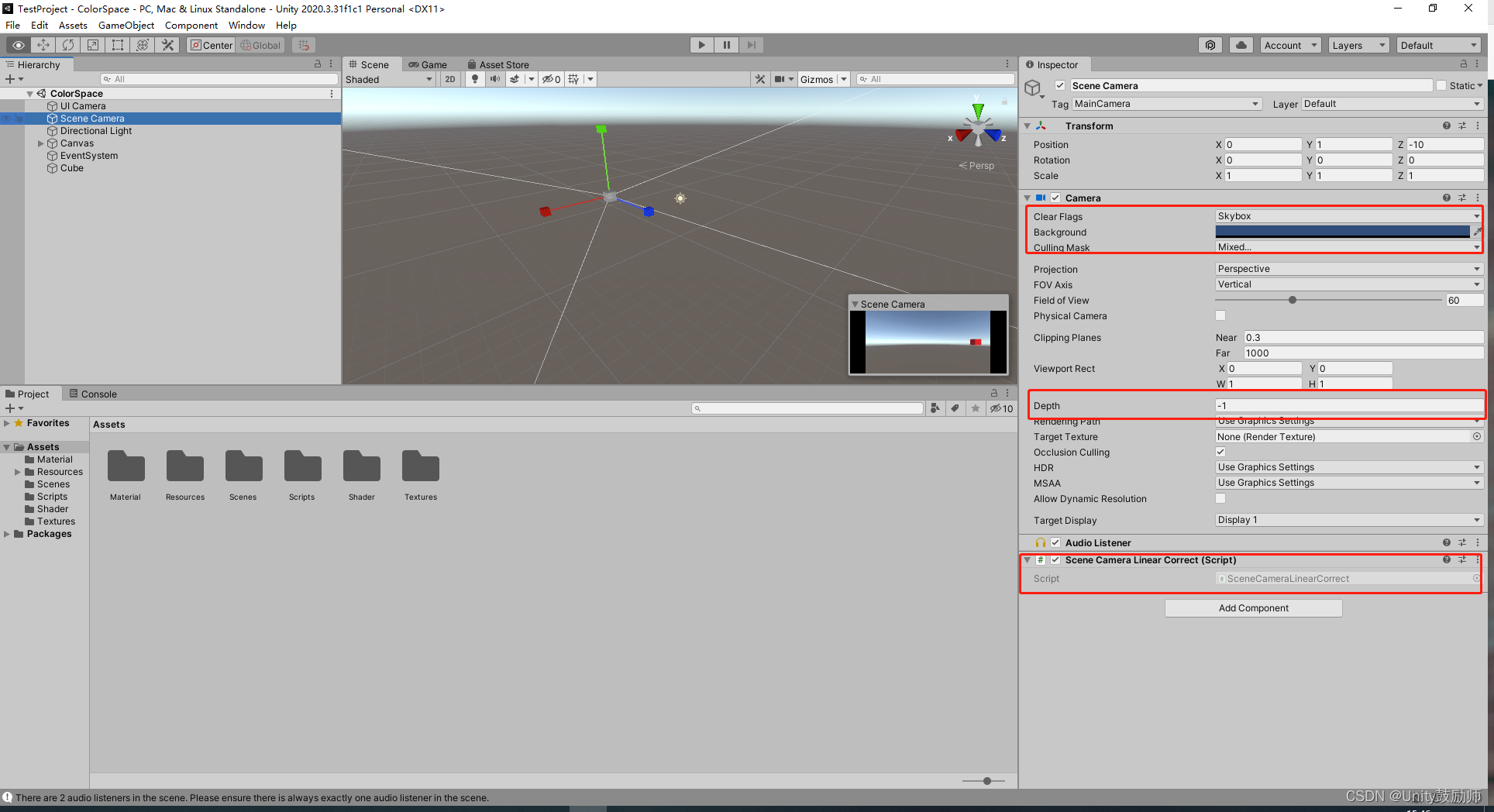The image size is (1494, 812).
Task: Expand Canvas in Hierarchy
Action: pyautogui.click(x=41, y=143)
